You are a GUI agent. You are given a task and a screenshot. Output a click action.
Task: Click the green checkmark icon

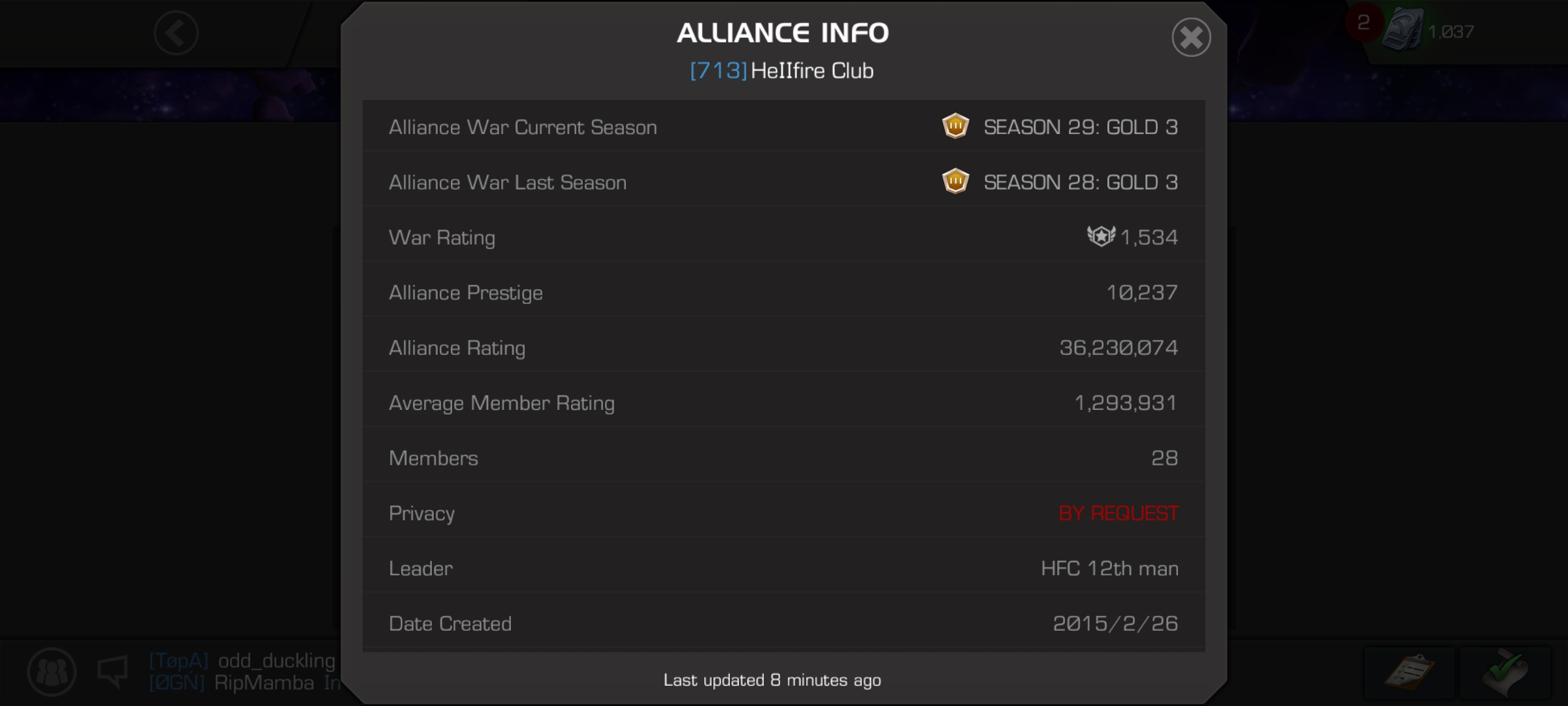point(1505,671)
